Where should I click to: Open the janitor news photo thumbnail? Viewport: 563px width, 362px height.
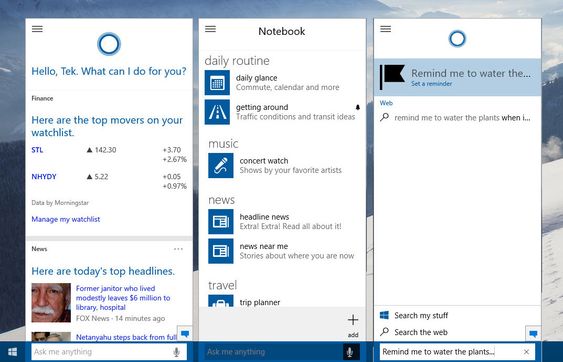point(51,302)
